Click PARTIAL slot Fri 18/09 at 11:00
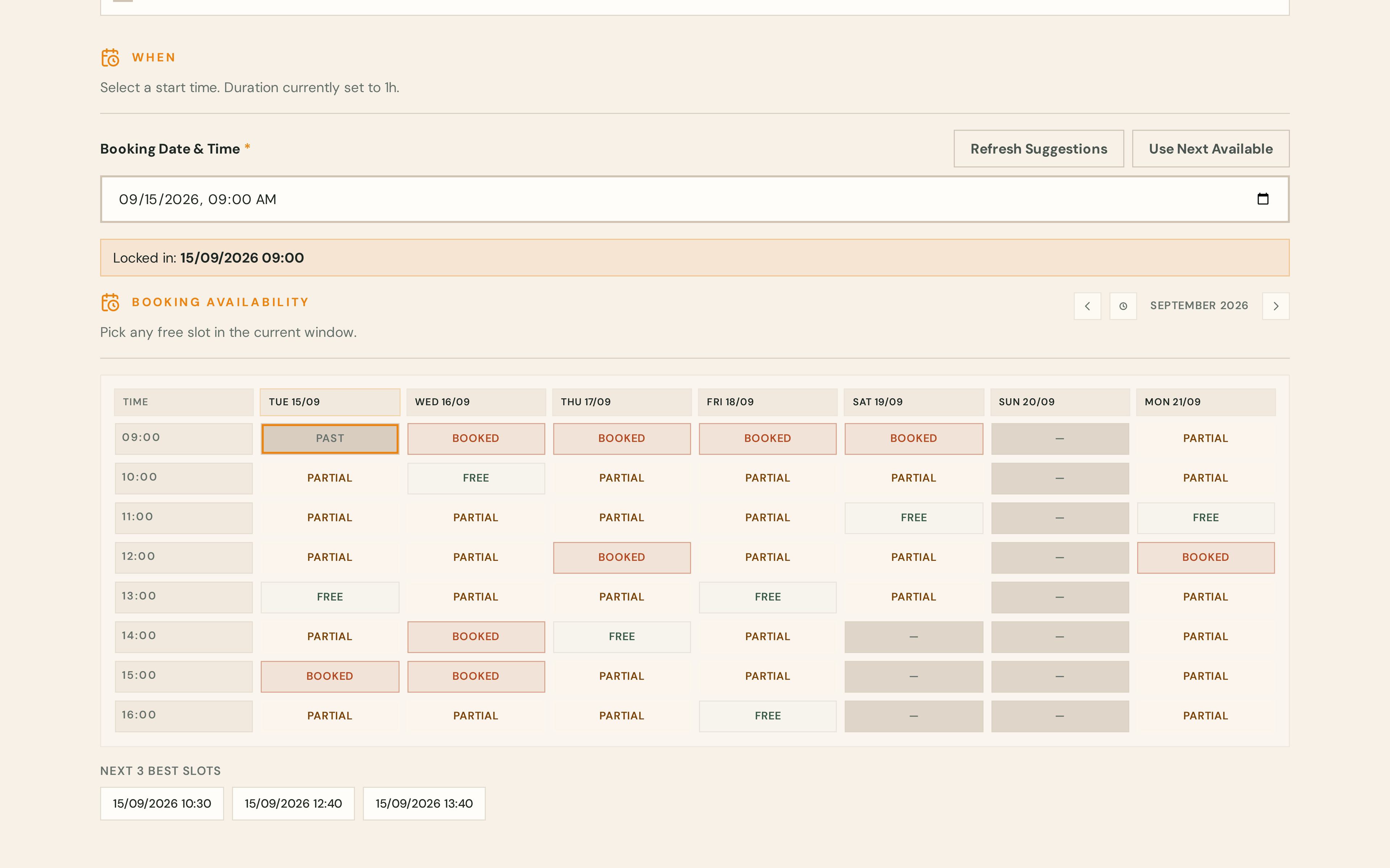 pos(768,518)
